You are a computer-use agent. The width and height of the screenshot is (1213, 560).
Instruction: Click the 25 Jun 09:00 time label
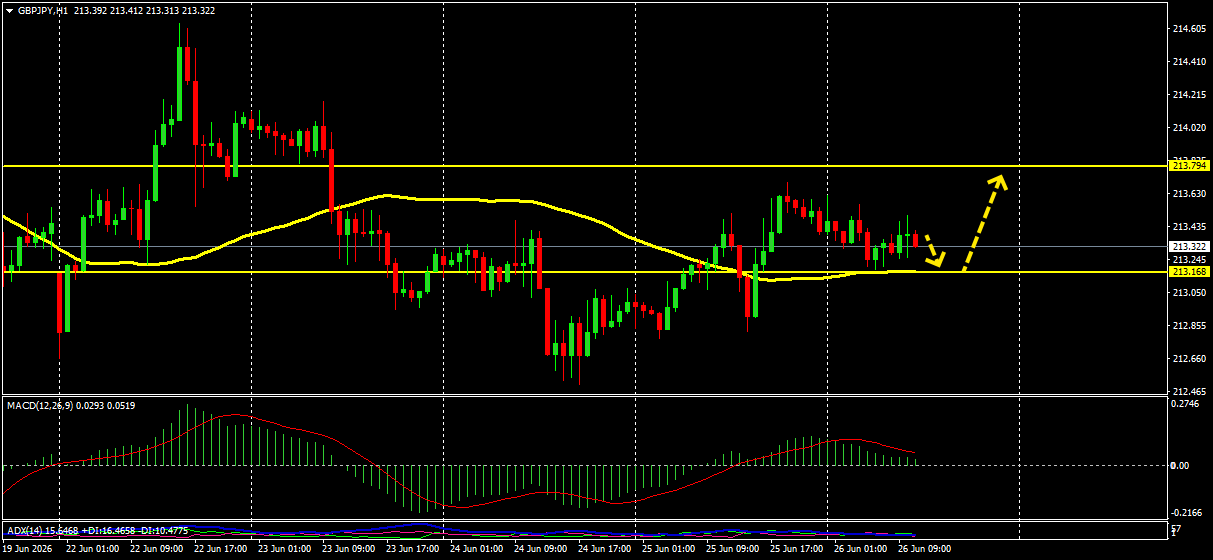[x=732, y=549]
